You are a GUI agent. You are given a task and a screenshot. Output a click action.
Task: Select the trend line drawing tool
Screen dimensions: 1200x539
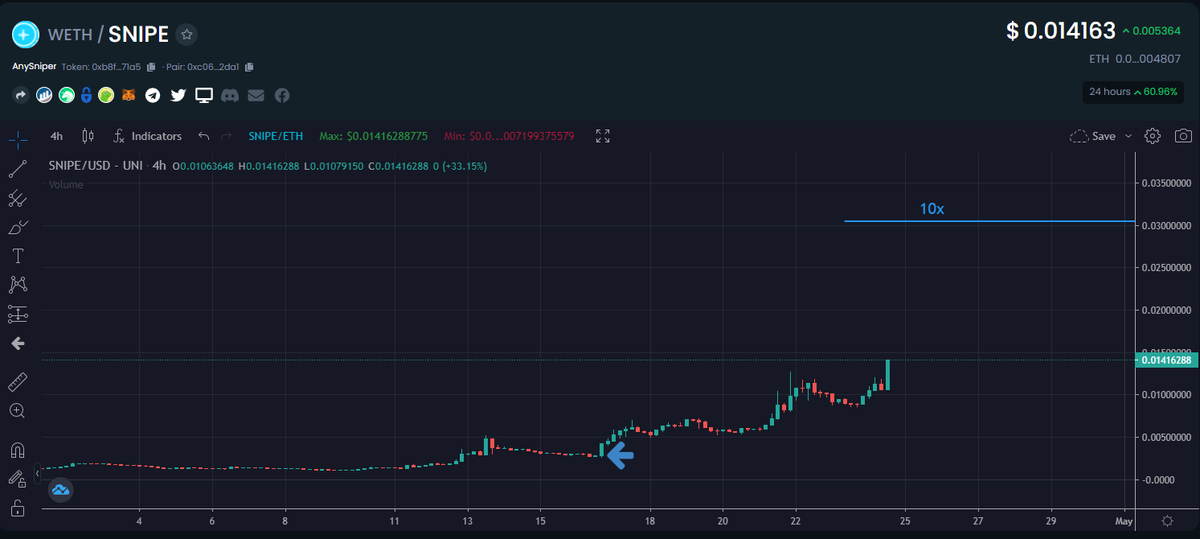point(18,169)
